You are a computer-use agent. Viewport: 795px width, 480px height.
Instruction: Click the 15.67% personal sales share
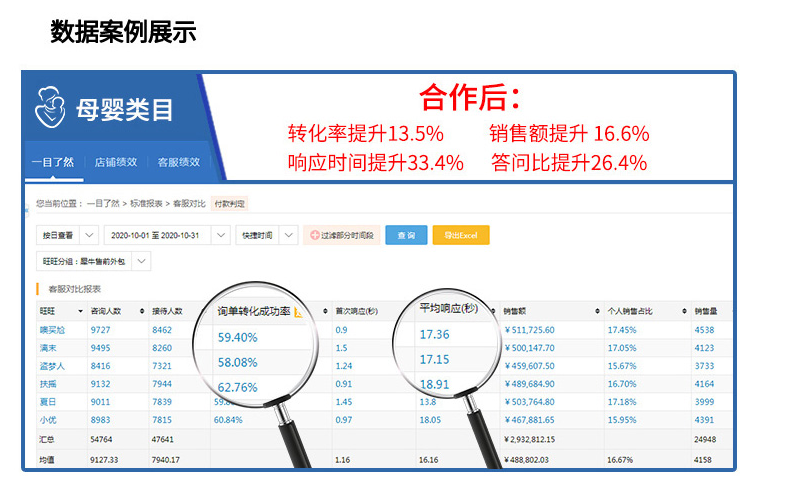point(622,366)
